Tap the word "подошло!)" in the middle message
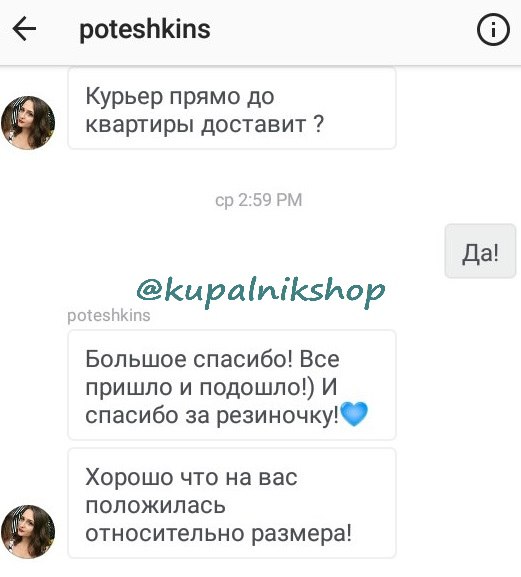Viewport: 521px width, 577px height. pyautogui.click(x=257, y=387)
